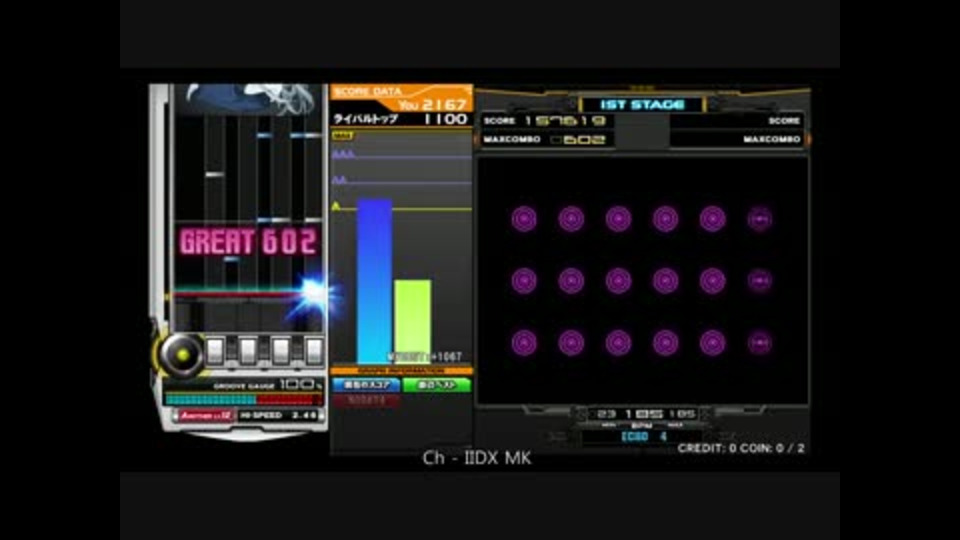Click the green graph legend button

(437, 385)
